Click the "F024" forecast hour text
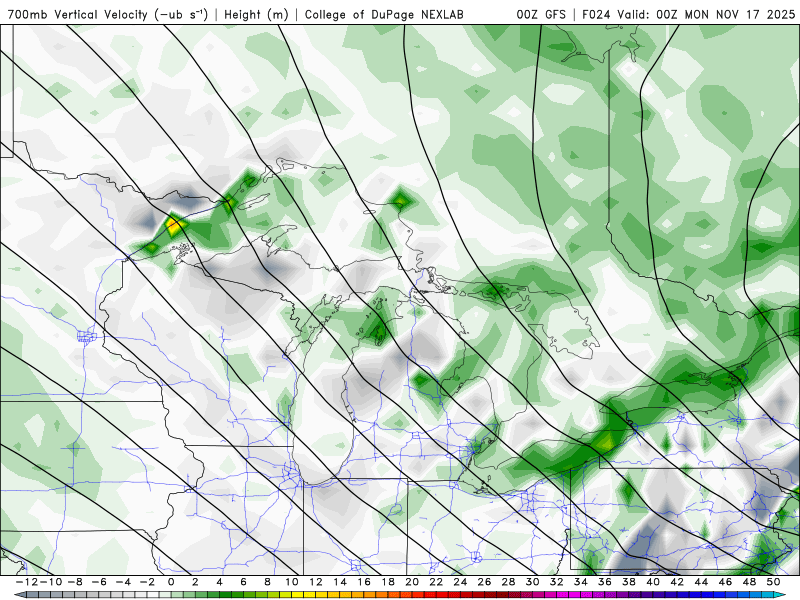The height and width of the screenshot is (600, 800). click(596, 14)
